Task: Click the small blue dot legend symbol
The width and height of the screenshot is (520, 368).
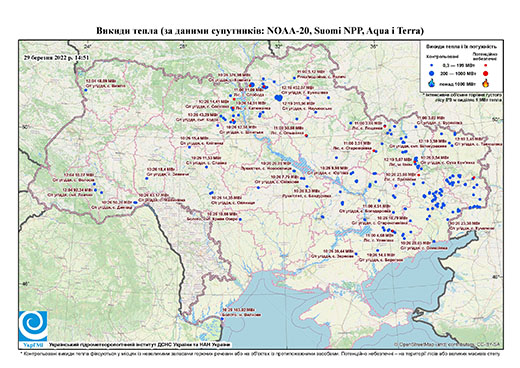Action: pyautogui.click(x=431, y=65)
